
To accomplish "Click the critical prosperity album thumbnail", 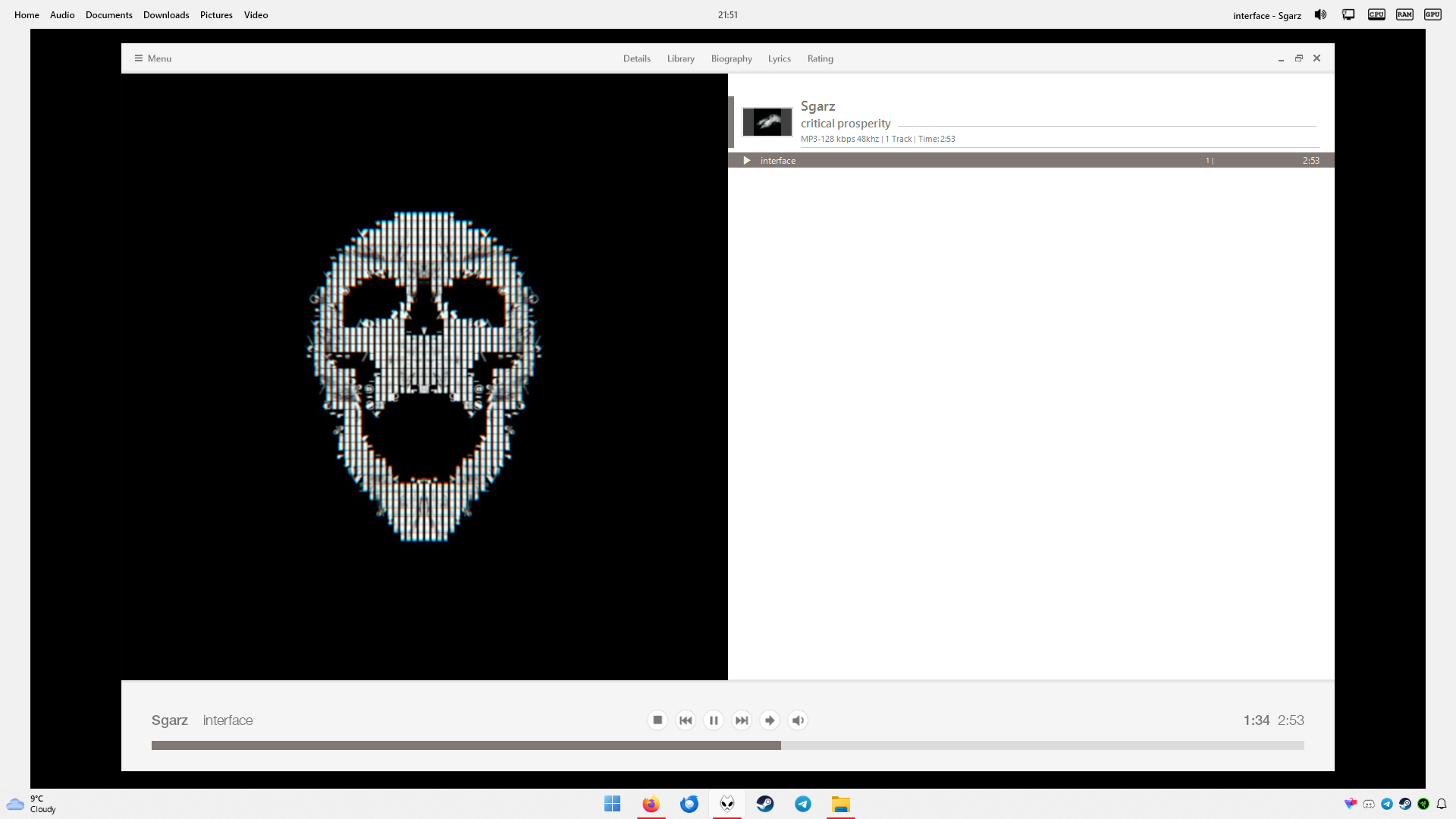I will (x=767, y=122).
